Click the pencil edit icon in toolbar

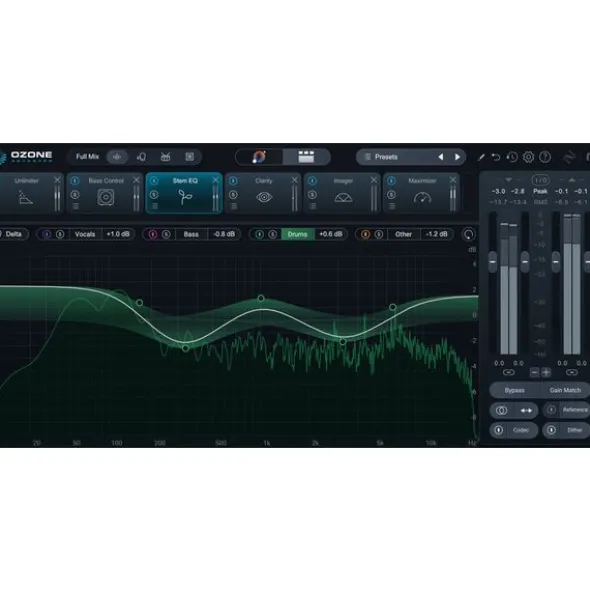click(481, 157)
